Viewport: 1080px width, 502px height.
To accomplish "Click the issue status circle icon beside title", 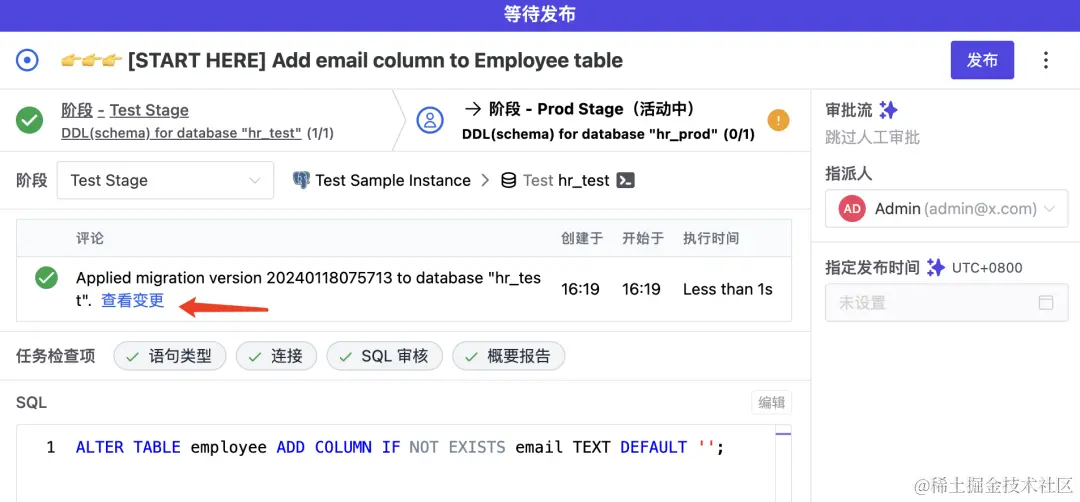I will tap(27, 61).
